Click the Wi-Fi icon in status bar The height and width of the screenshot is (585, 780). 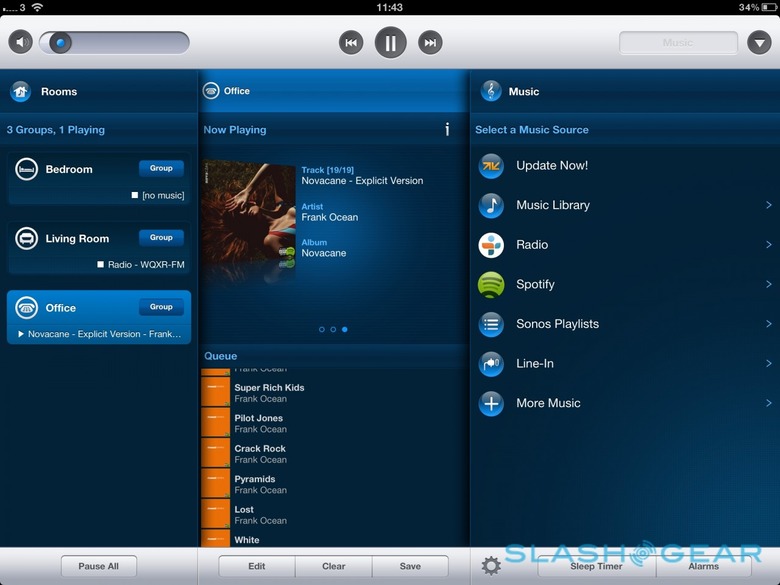coord(37,7)
